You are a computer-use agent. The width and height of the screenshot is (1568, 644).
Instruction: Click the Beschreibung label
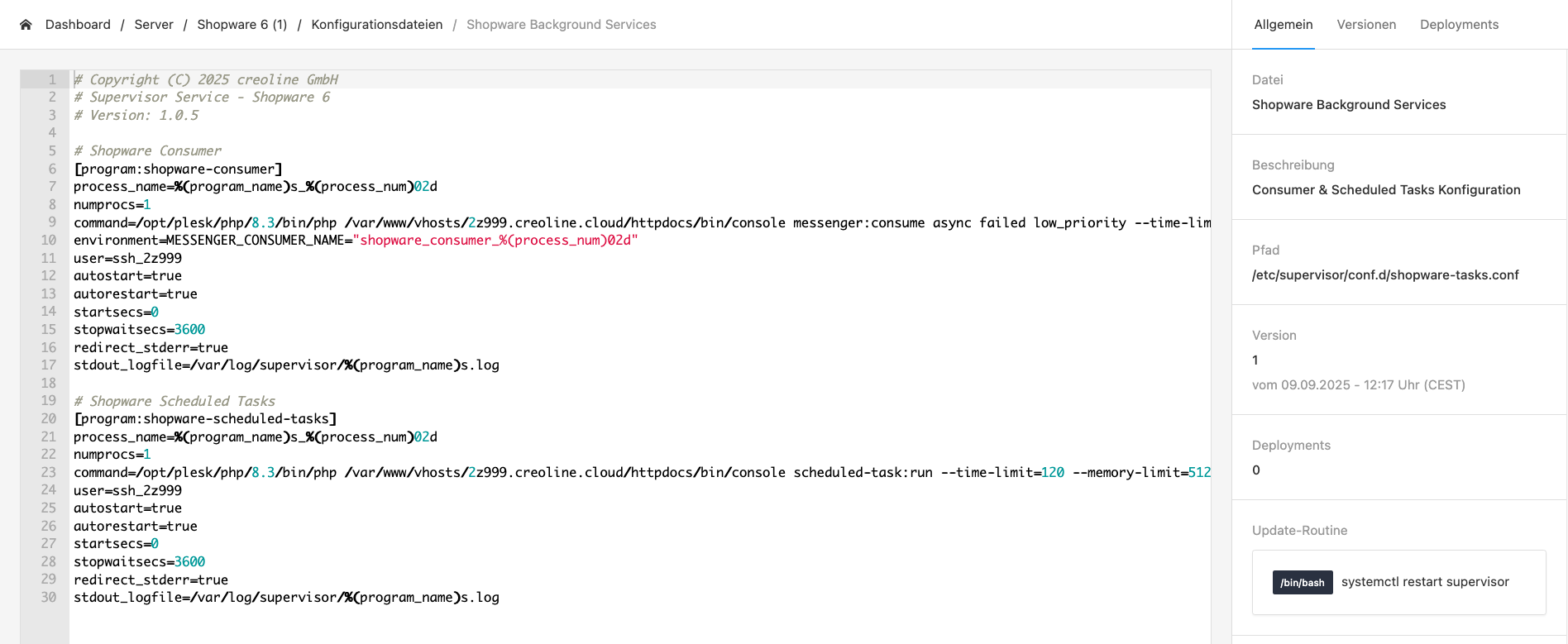1293,165
